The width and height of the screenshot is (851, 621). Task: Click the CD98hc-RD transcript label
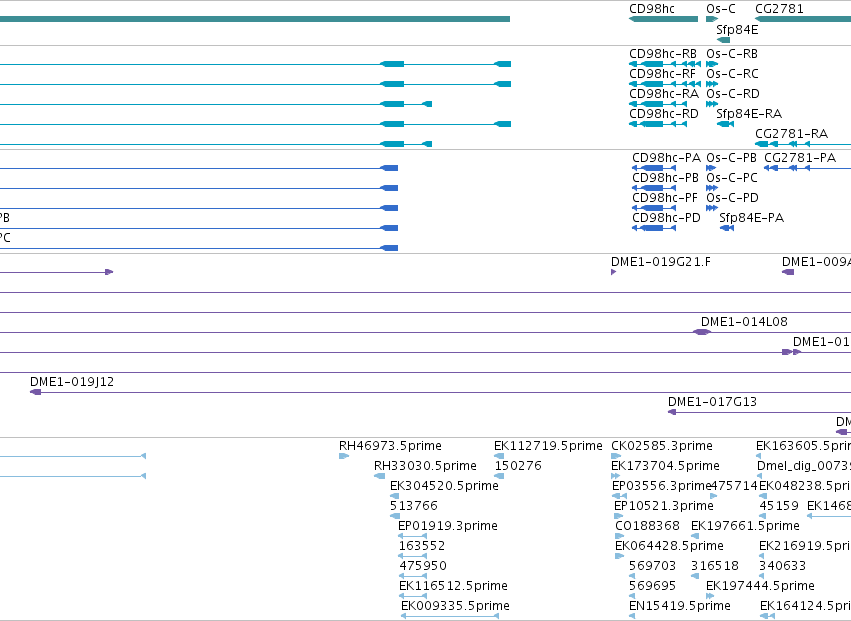pos(664,114)
